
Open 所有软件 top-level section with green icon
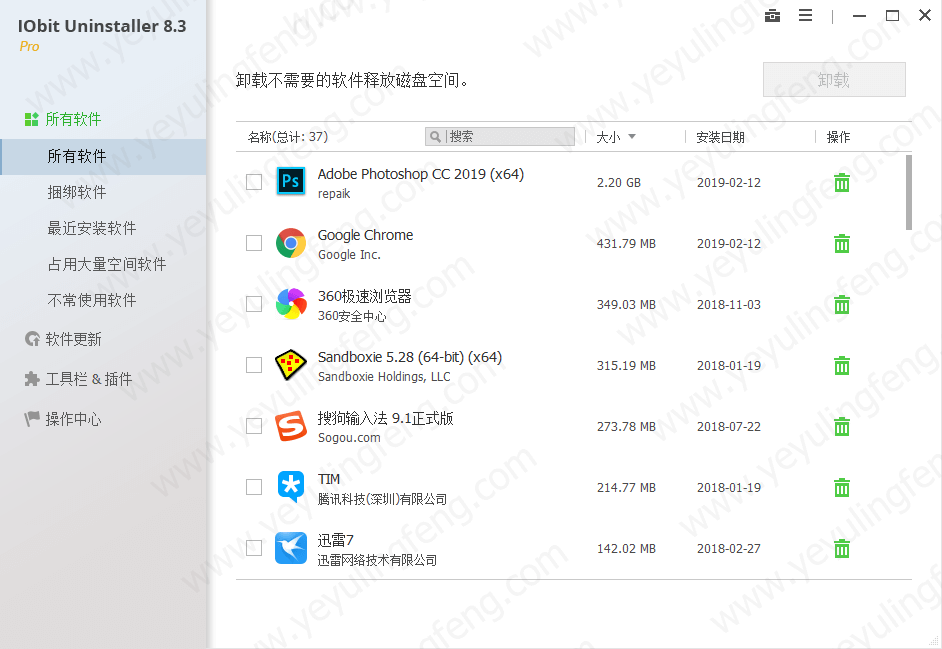coord(62,119)
